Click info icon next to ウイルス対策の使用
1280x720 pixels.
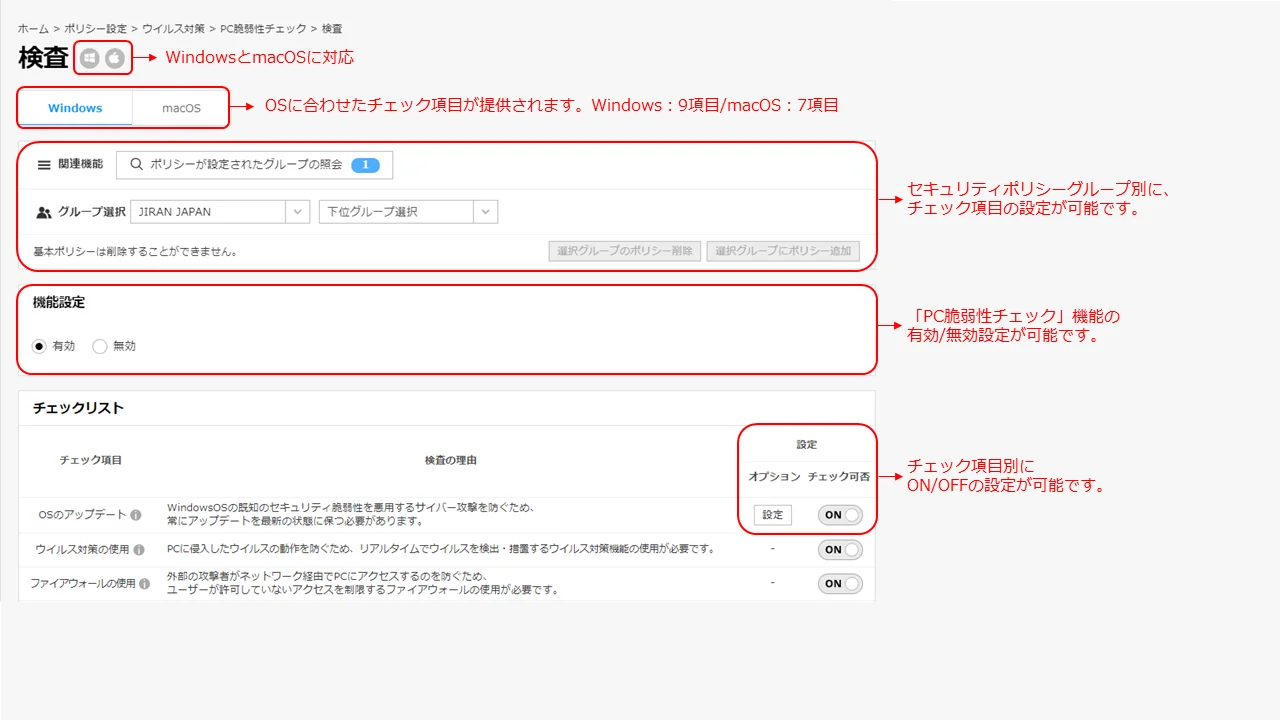[x=139, y=550]
